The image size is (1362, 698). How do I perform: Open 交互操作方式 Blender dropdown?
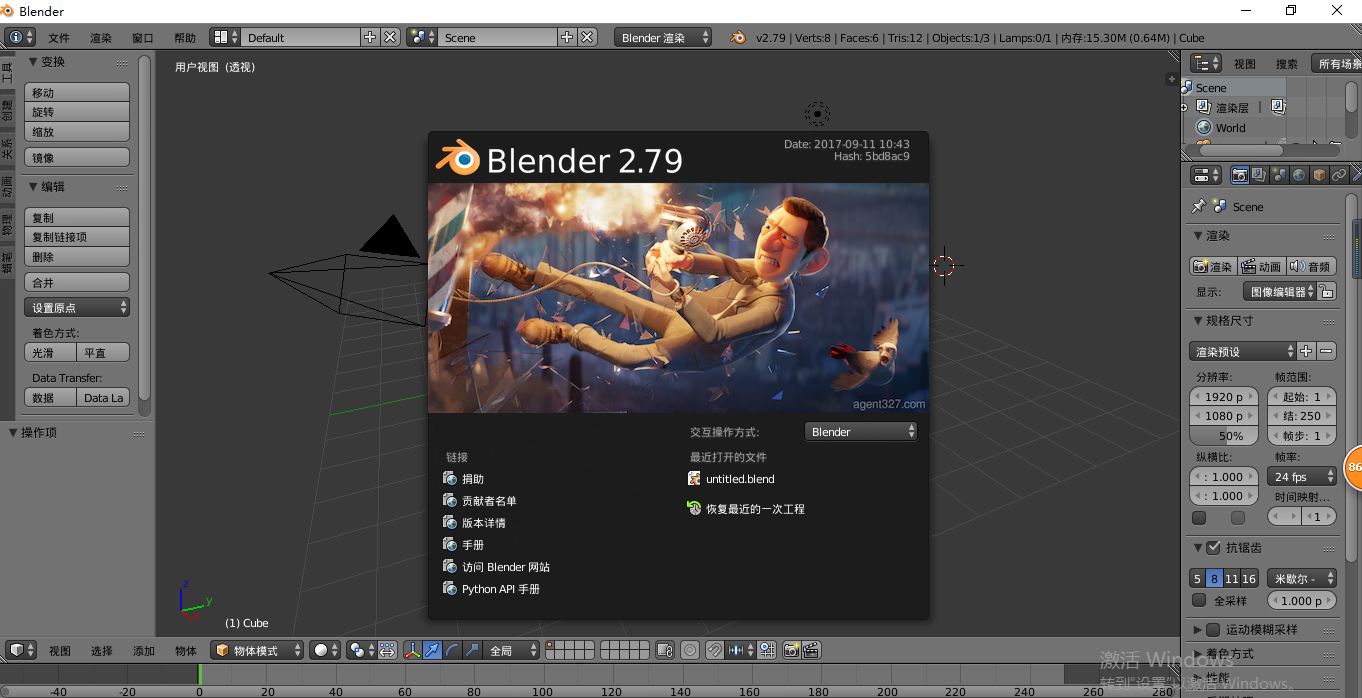coord(861,431)
